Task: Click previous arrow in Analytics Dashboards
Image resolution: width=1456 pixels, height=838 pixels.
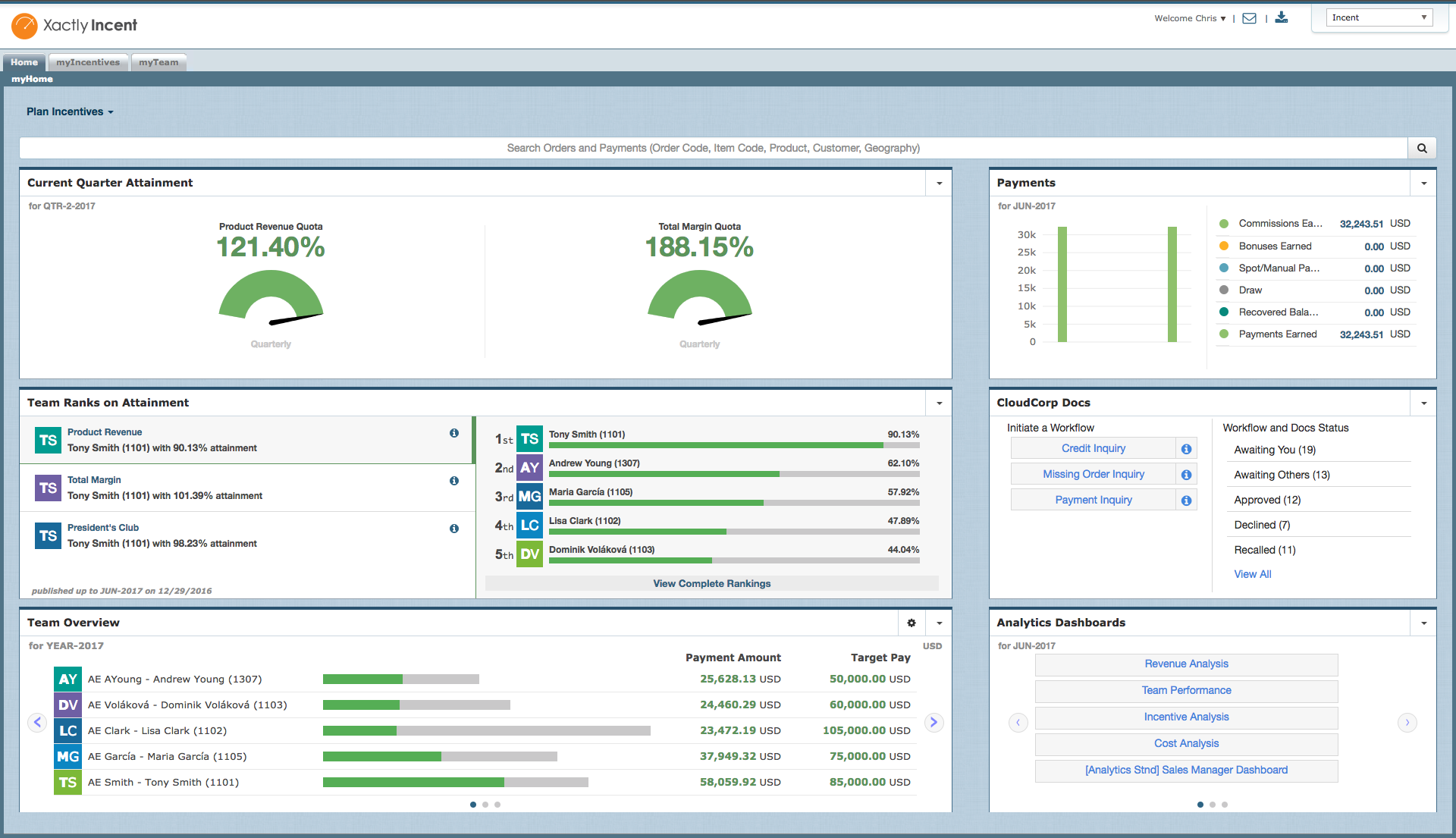Action: point(1018,723)
